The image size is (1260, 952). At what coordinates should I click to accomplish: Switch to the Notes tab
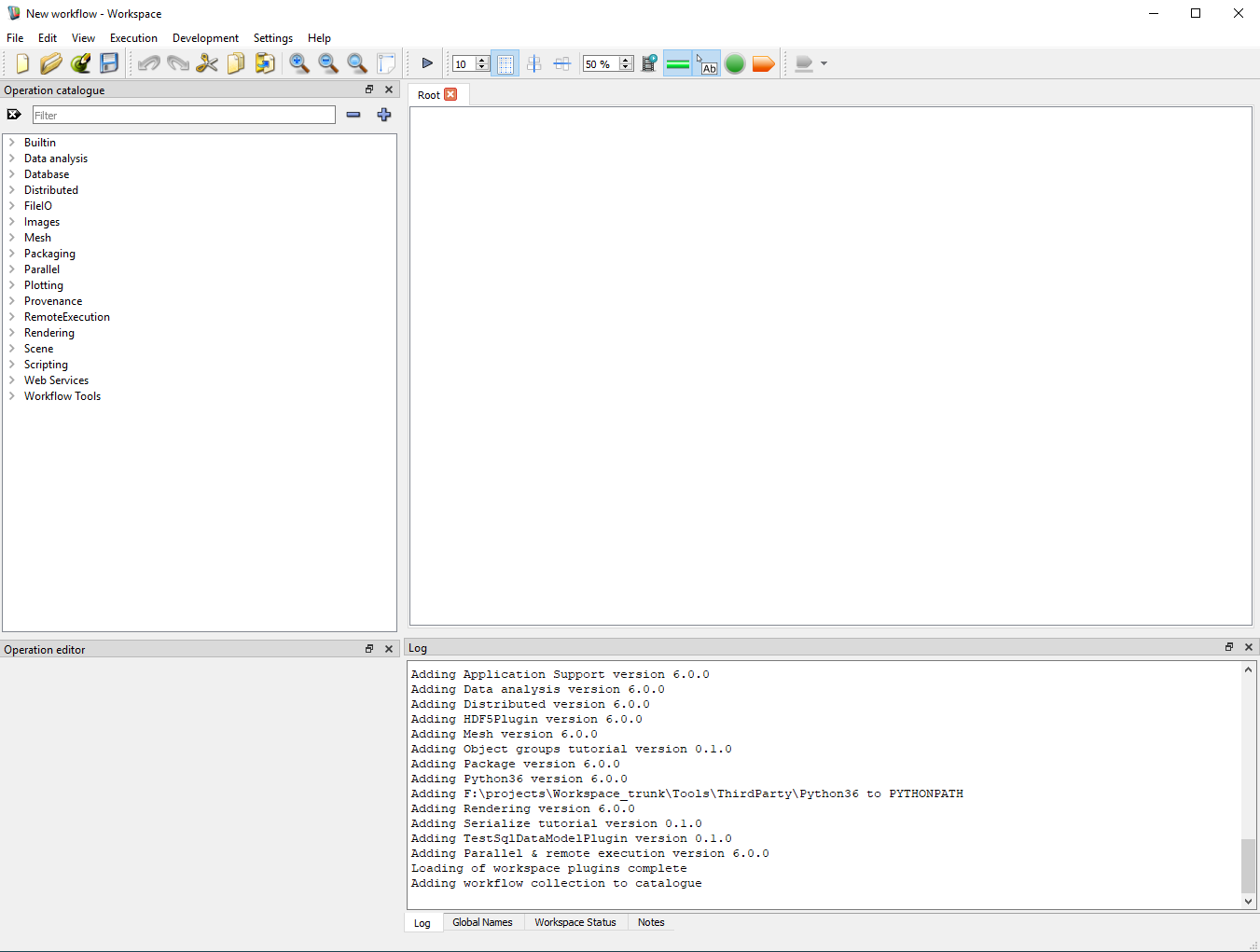[x=651, y=922]
